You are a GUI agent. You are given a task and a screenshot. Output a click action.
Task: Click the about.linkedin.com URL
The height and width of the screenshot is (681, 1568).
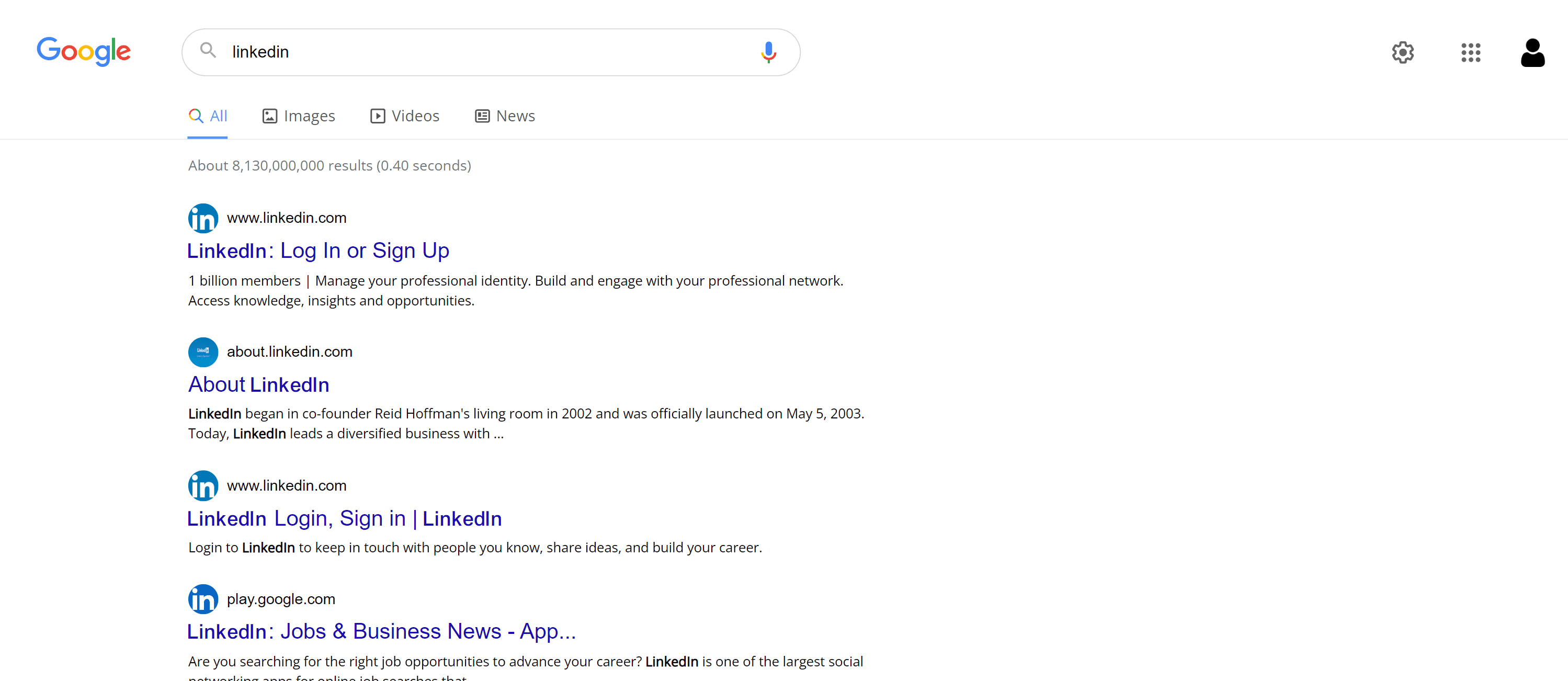(x=290, y=352)
